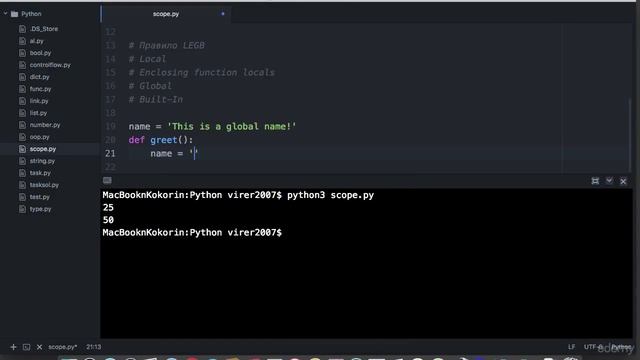The height and width of the screenshot is (360, 640).
Task: Open the tasksol.py file
Action: [x=44, y=185]
